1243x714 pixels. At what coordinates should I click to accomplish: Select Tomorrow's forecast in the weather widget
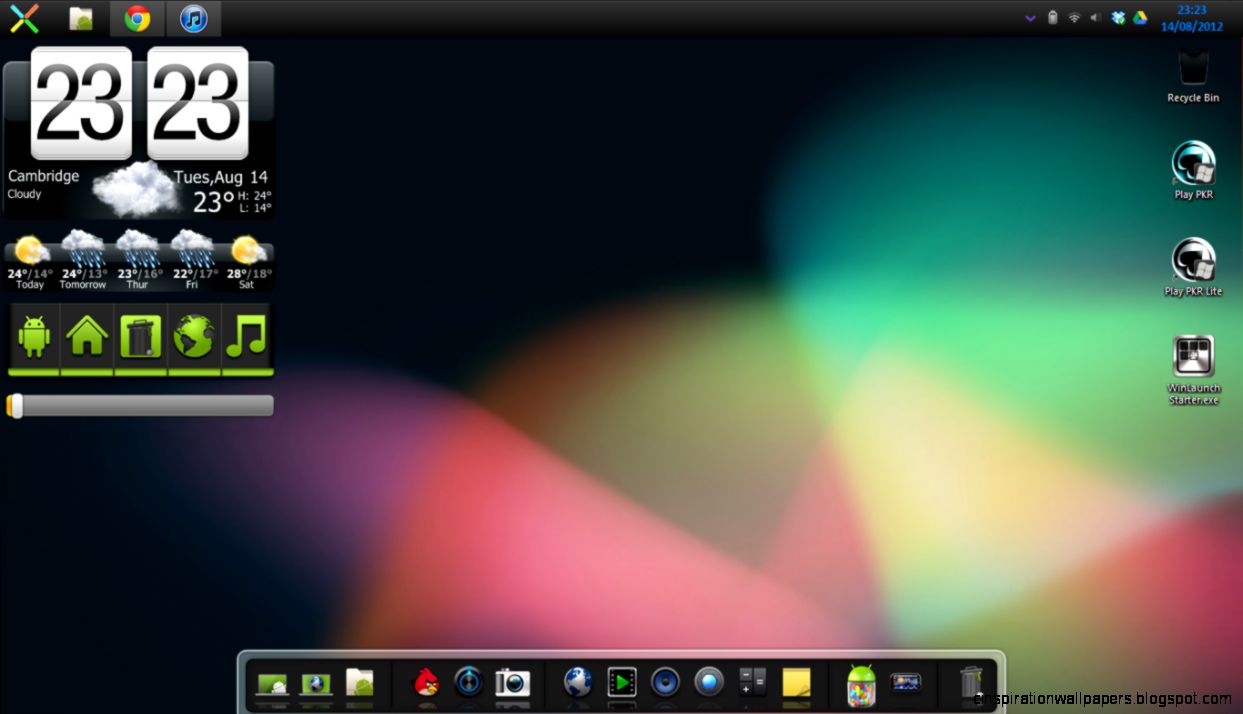pyautogui.click(x=83, y=262)
